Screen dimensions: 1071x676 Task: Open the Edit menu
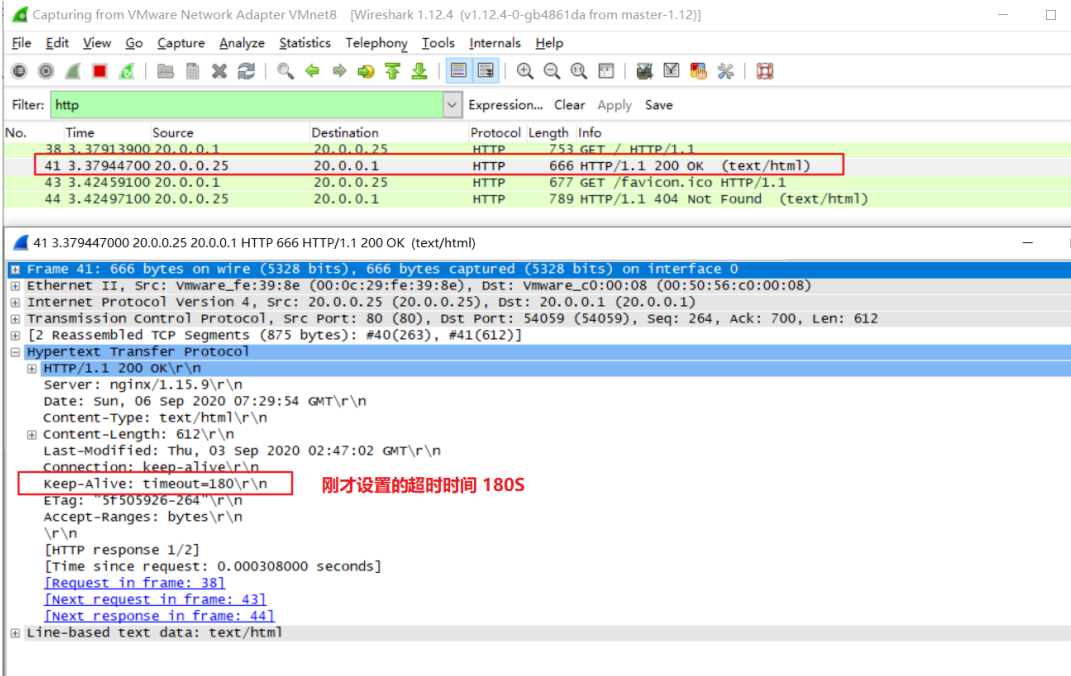pos(57,43)
